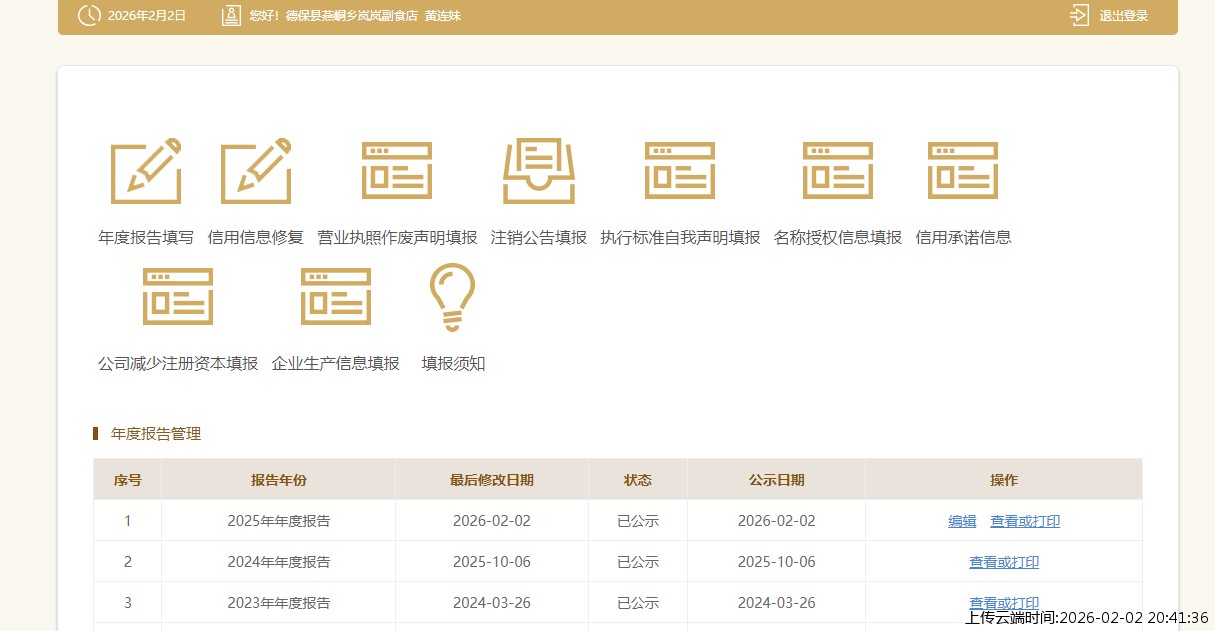The width and height of the screenshot is (1215, 631).
Task: Open 查看或打印 for 2025年年度报告
Action: (1025, 521)
